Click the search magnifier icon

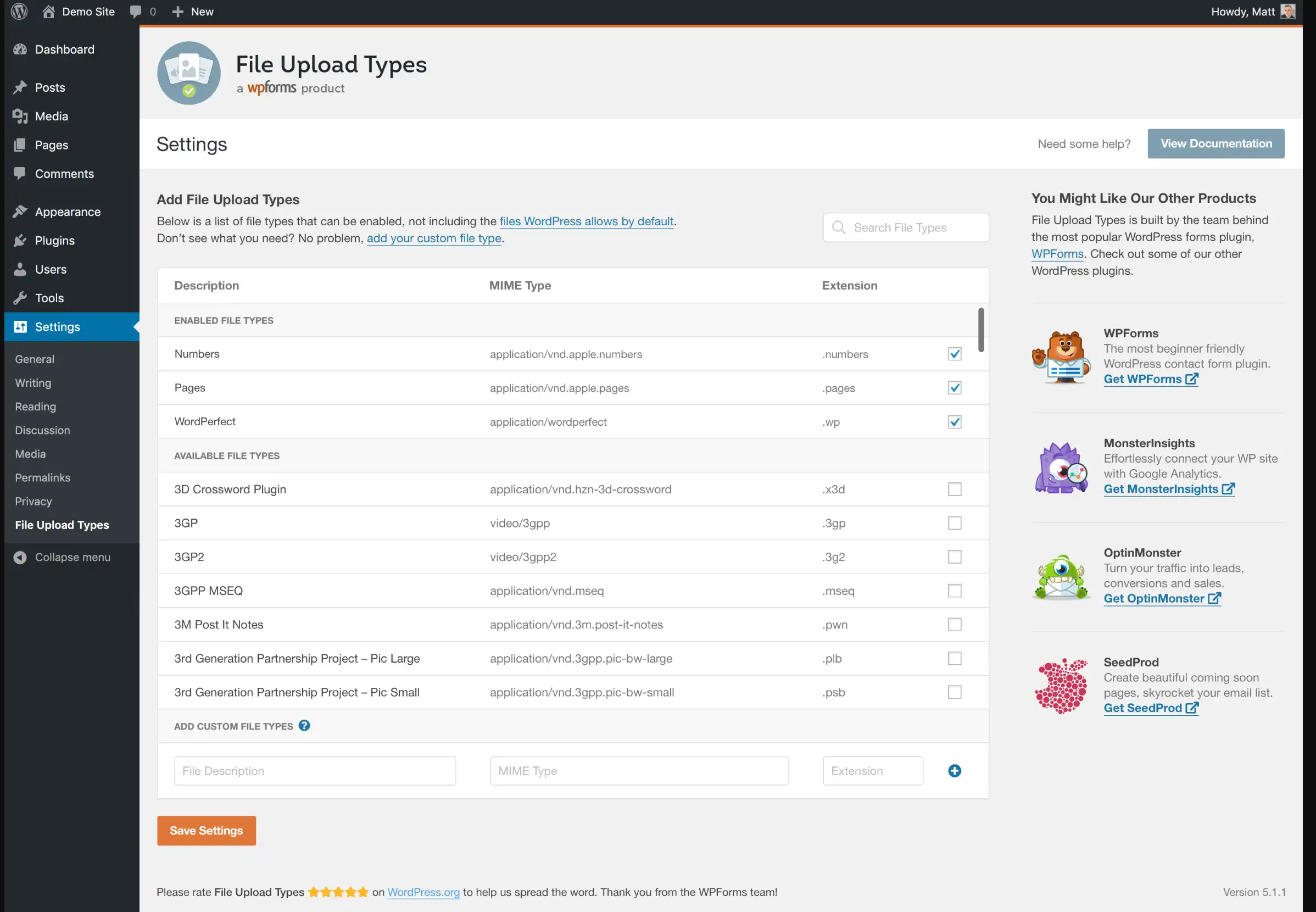pos(839,227)
